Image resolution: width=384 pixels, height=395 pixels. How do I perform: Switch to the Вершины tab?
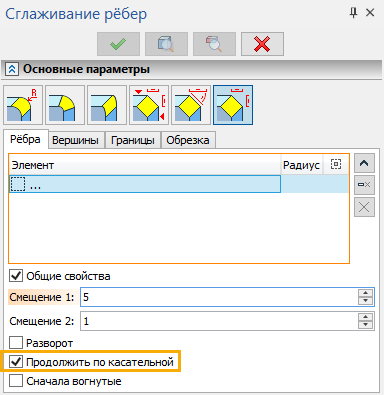pyautogui.click(x=76, y=140)
